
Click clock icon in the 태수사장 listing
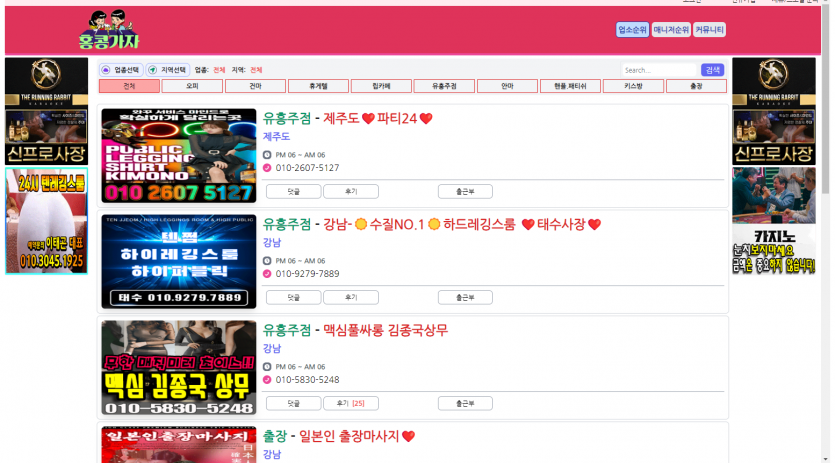pyautogui.click(x=267, y=261)
